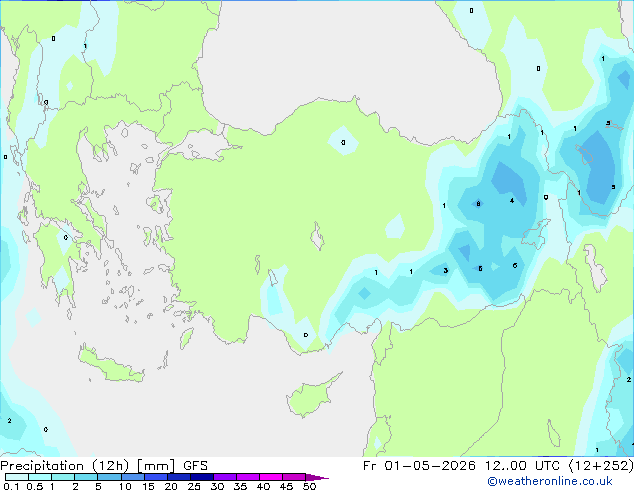Image resolution: width=634 pixels, height=490 pixels.
Task: Click the over-50 arrow tip of legend
Action: tap(317, 477)
